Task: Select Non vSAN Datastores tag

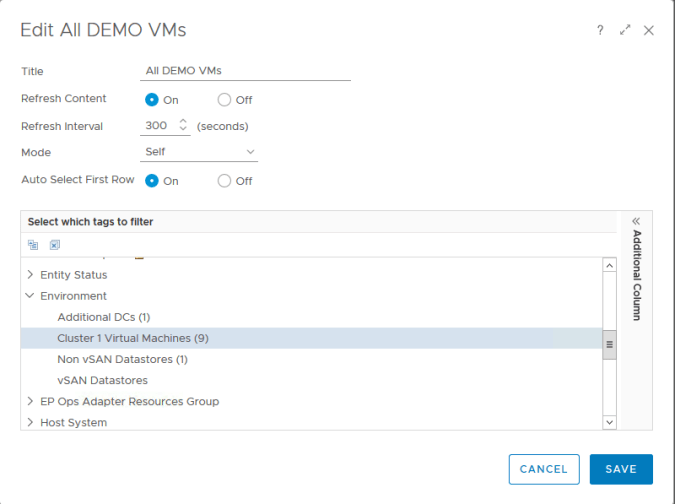Action: click(x=122, y=359)
